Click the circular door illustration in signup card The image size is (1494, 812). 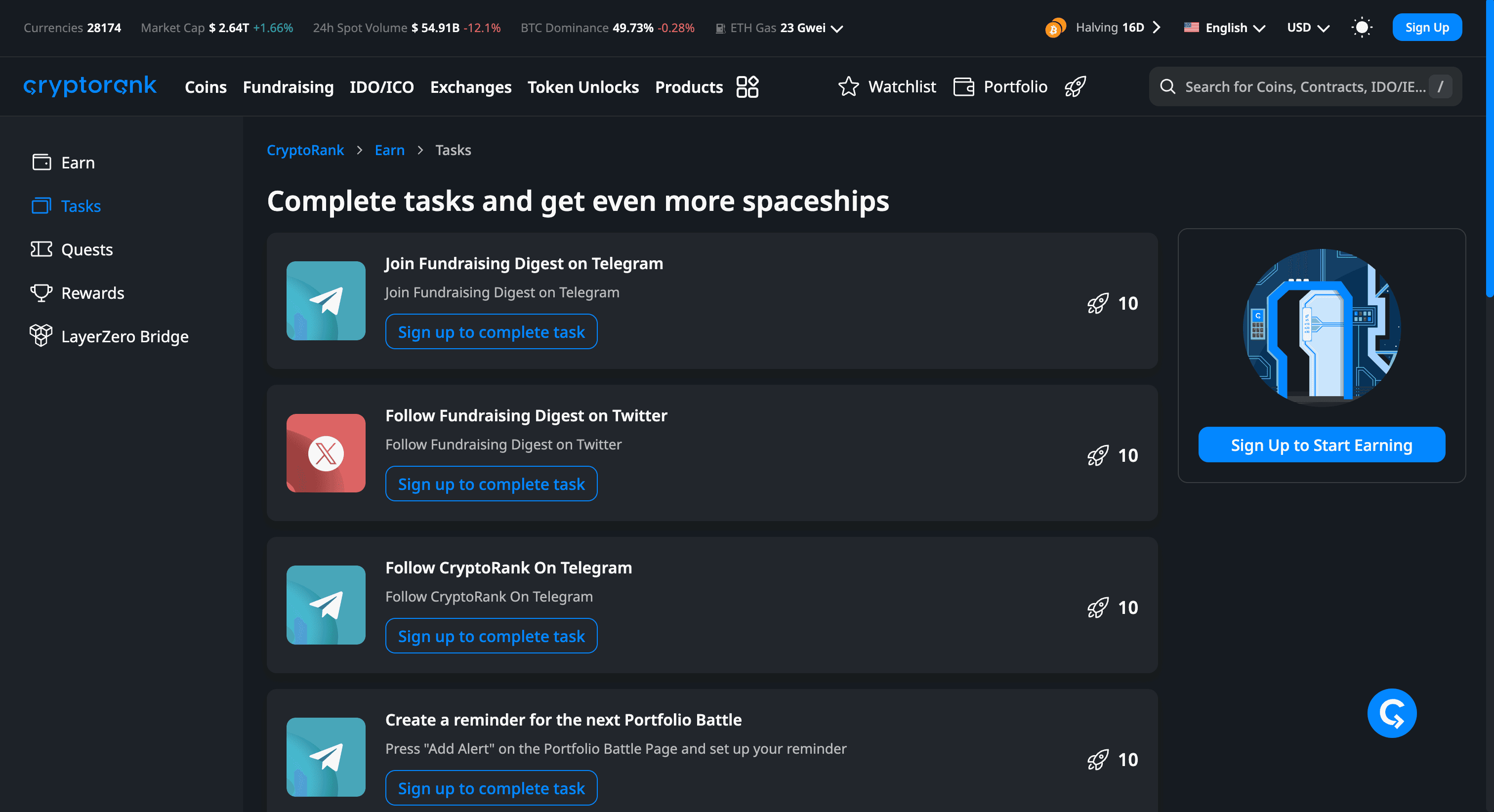1322,327
